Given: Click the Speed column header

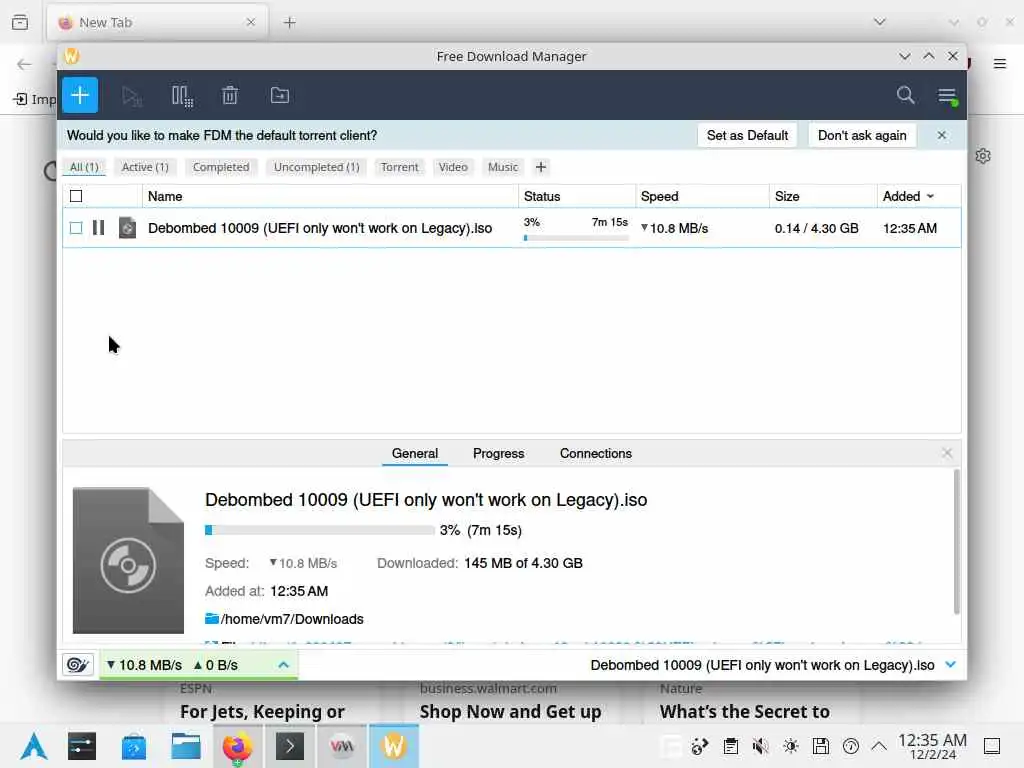Looking at the screenshot, I should 703,196.
